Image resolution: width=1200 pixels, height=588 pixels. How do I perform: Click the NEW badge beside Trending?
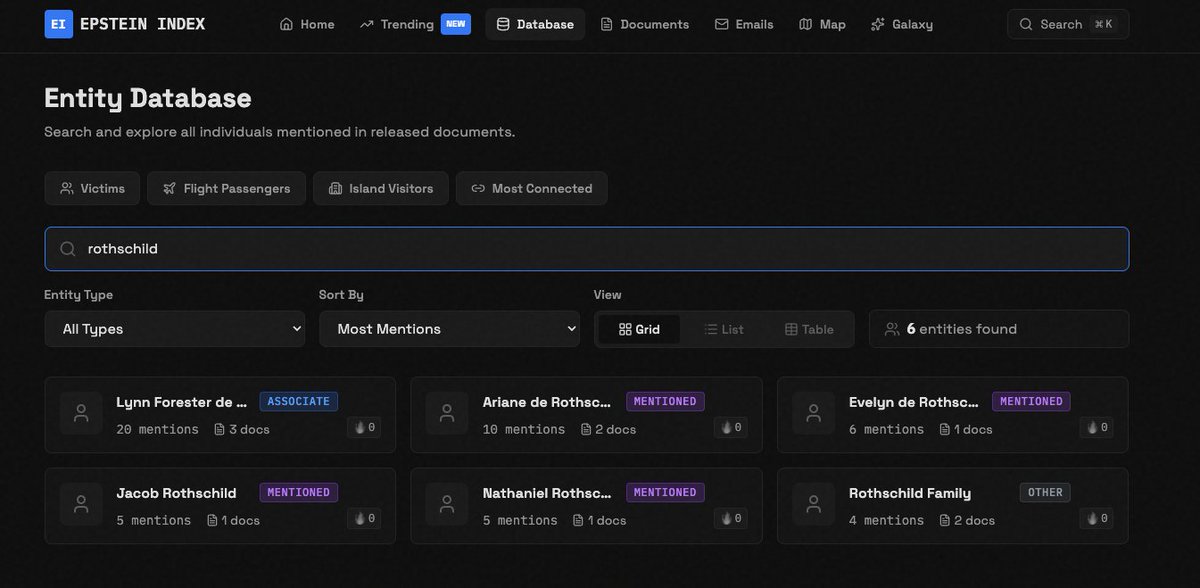coord(456,24)
